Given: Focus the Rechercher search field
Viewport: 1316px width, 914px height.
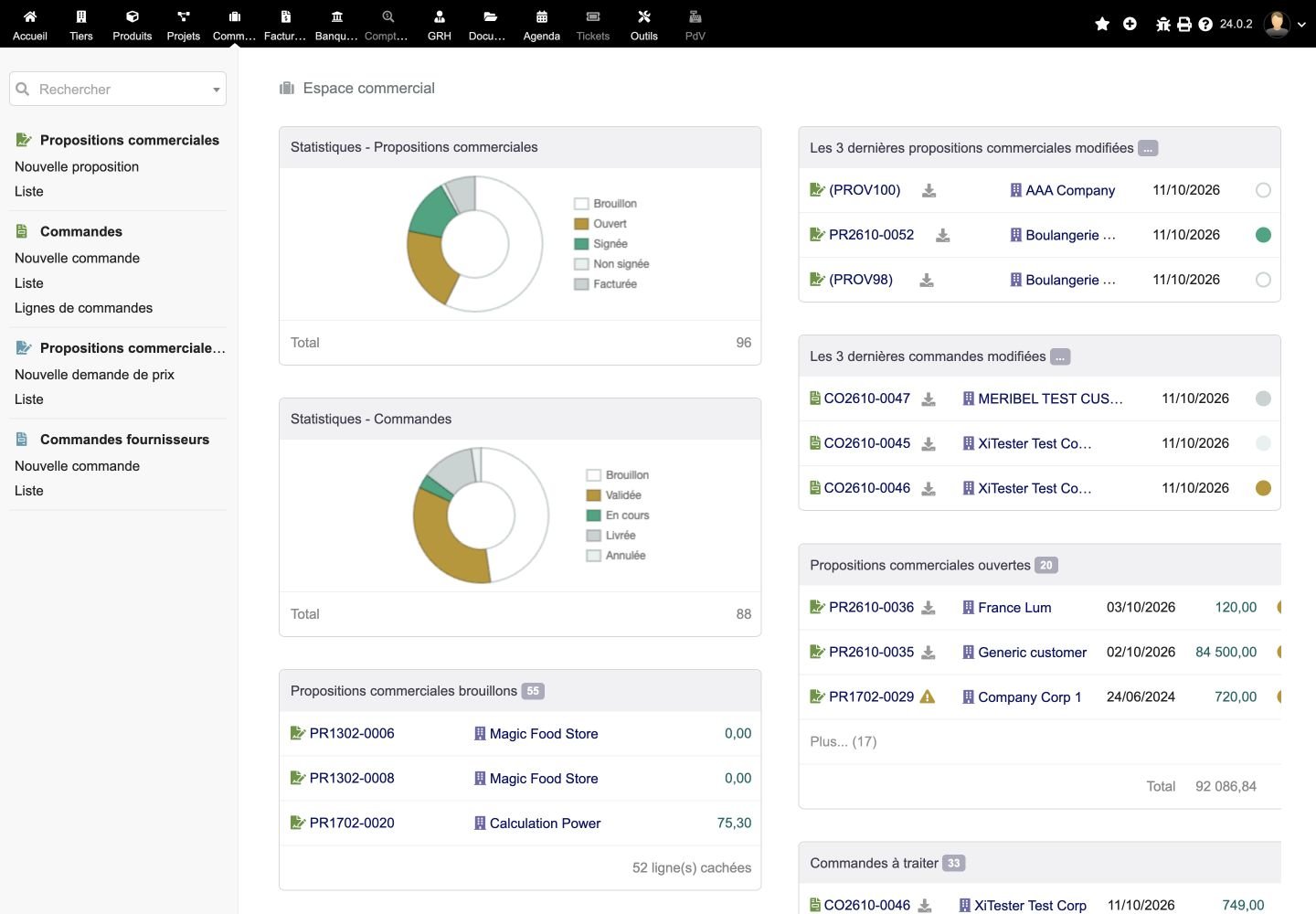Looking at the screenshot, I should click(x=118, y=90).
